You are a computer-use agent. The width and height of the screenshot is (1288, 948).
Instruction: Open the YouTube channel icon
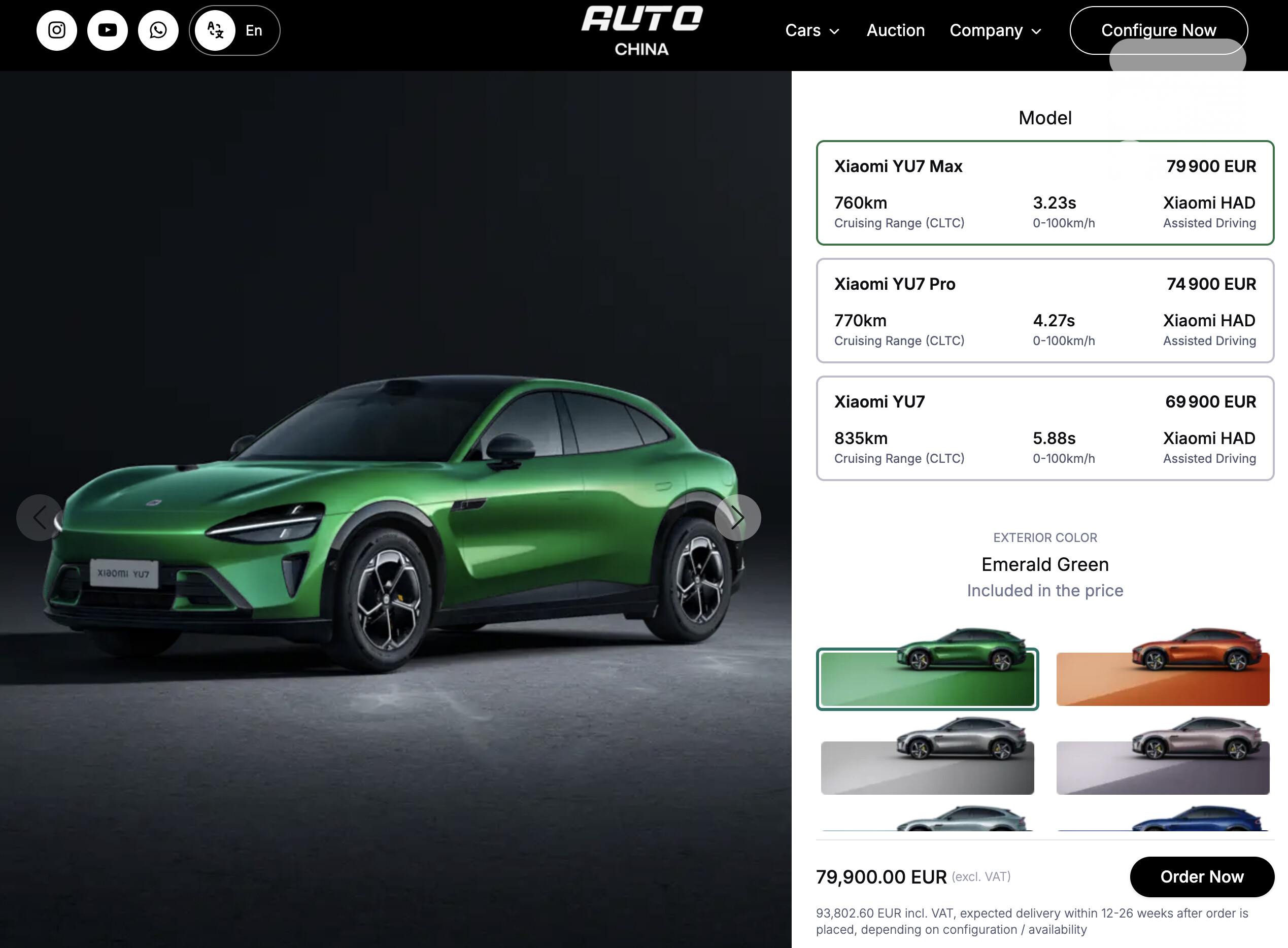tap(107, 30)
